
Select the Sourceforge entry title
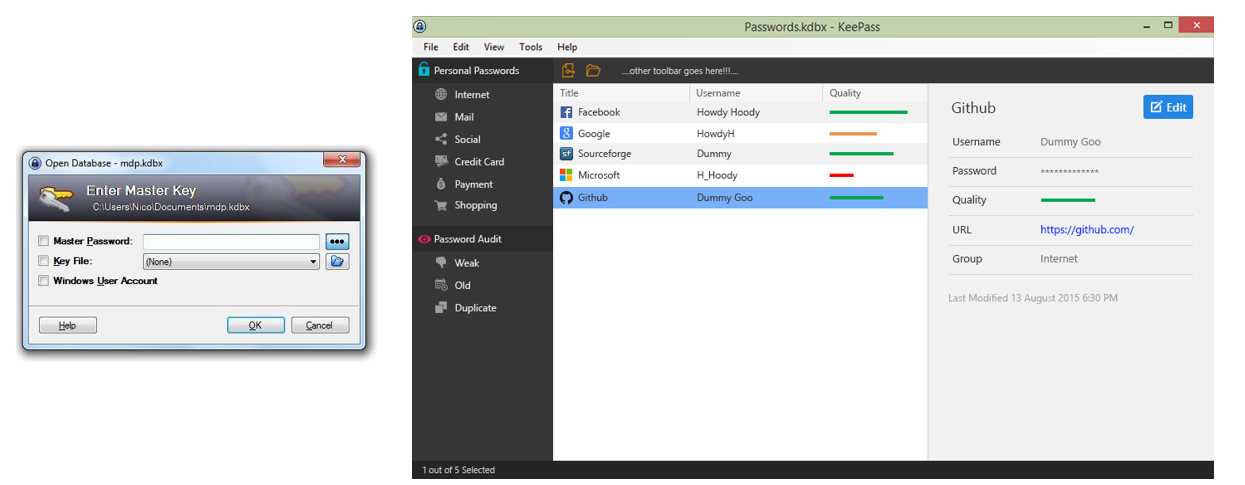pyautogui.click(x=605, y=154)
